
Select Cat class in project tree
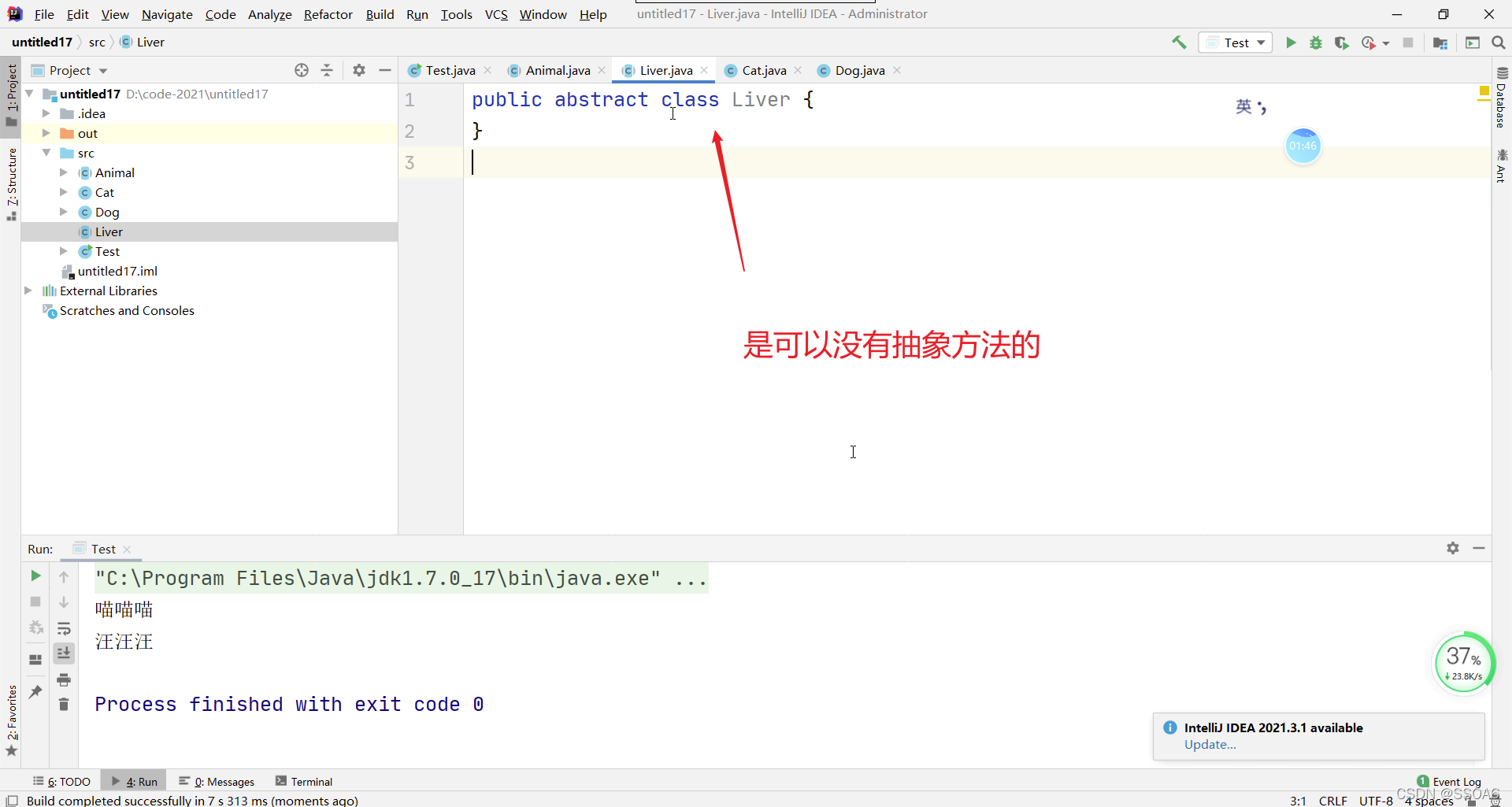(105, 192)
